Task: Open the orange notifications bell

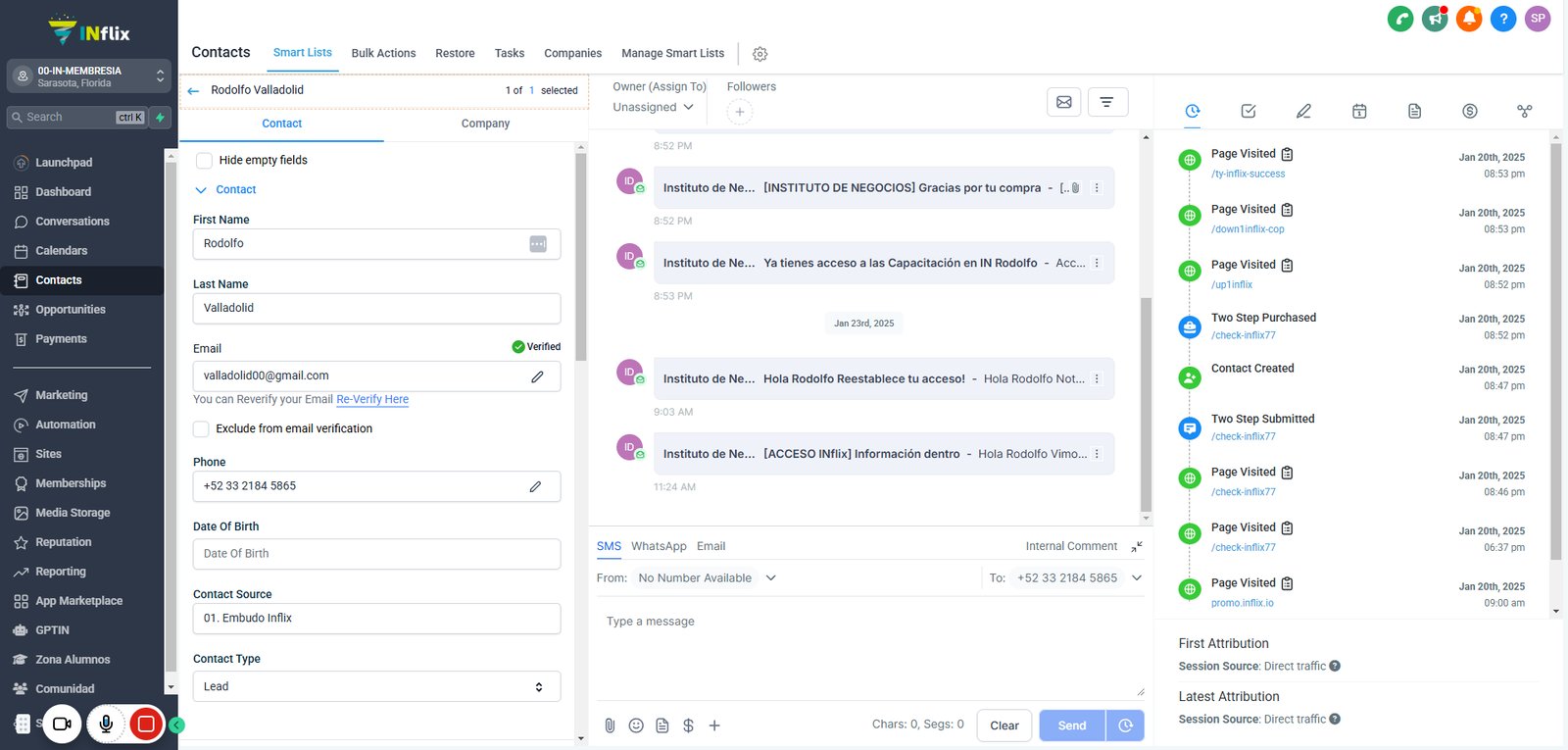Action: 1469,18
